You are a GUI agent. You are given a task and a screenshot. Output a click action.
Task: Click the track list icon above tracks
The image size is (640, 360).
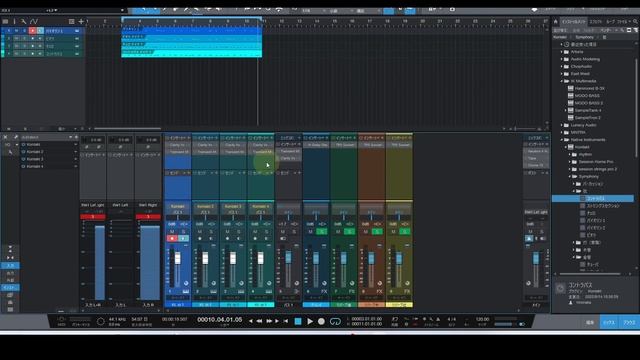click(5, 21)
